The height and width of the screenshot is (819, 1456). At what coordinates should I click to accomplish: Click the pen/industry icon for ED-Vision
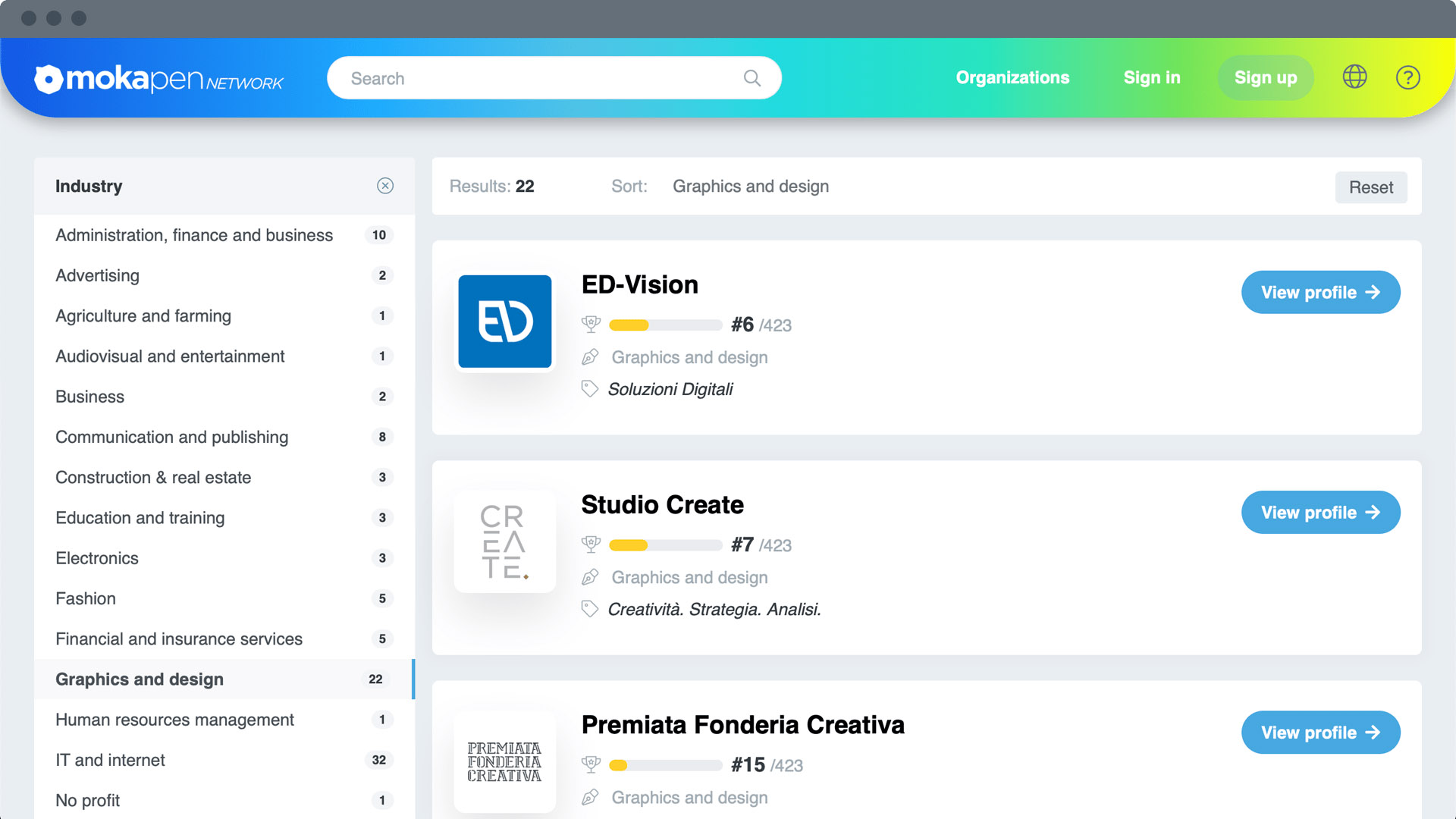point(592,357)
